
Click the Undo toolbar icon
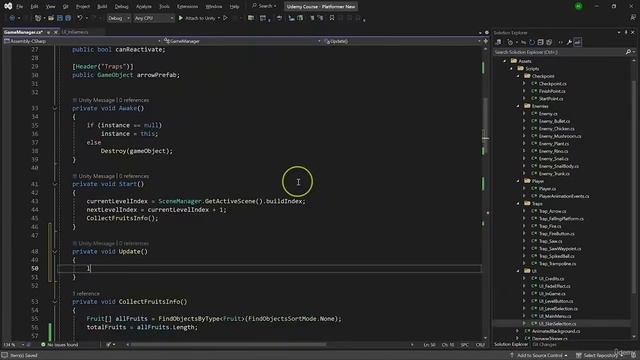(x=80, y=18)
